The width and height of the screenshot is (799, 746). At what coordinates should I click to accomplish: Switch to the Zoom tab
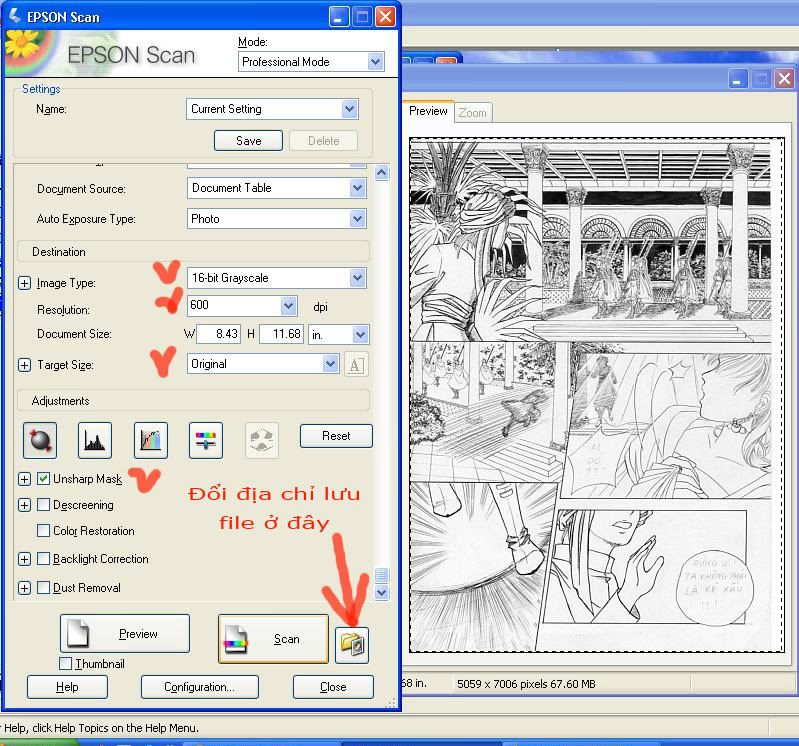pos(472,113)
